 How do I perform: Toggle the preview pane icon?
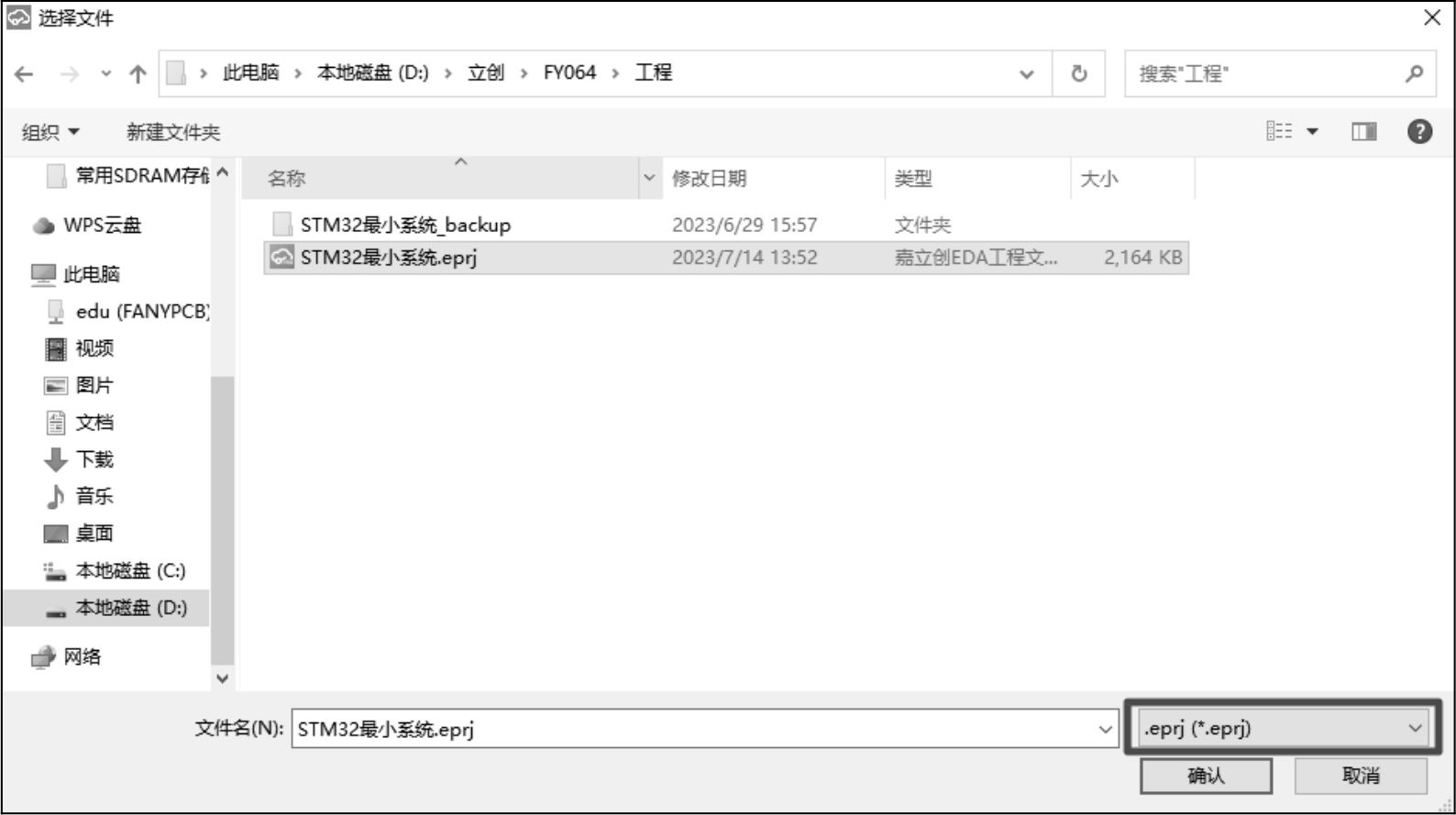click(1363, 132)
